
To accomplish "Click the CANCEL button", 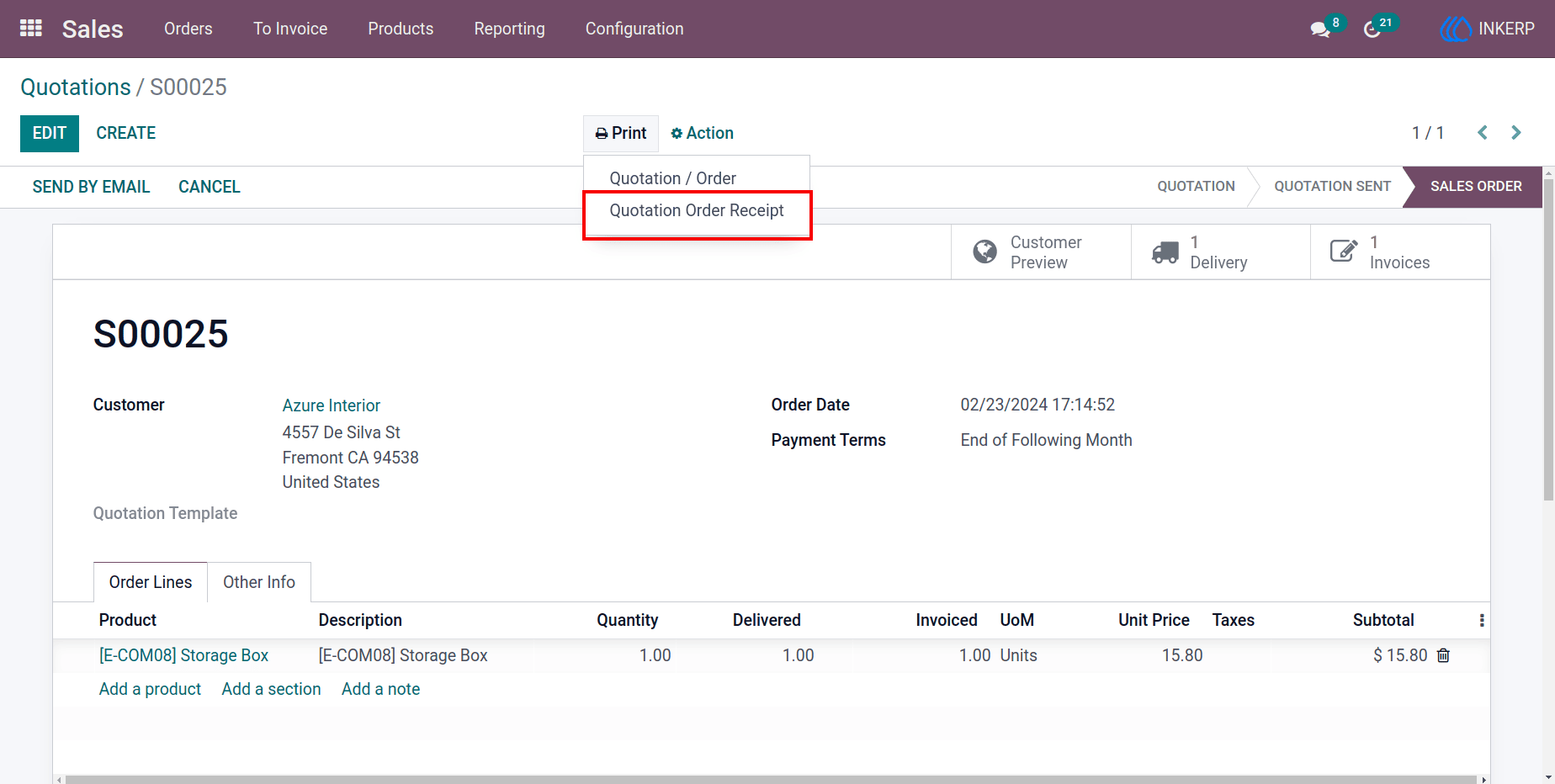I will click(x=210, y=187).
